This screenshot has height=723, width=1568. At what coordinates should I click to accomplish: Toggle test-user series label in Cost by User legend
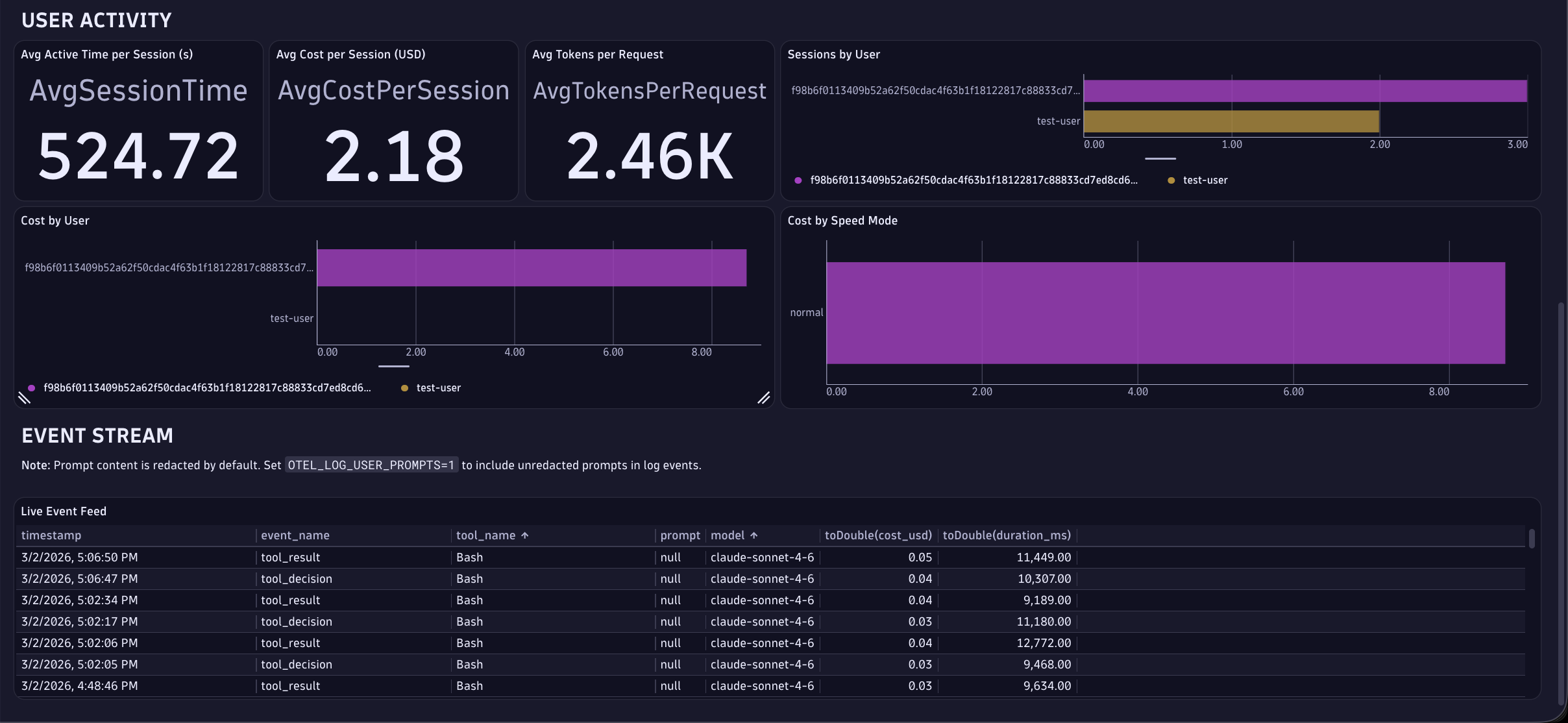click(438, 388)
